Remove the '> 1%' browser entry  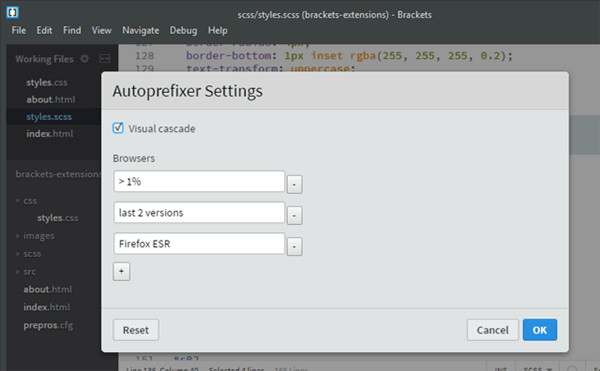point(294,184)
